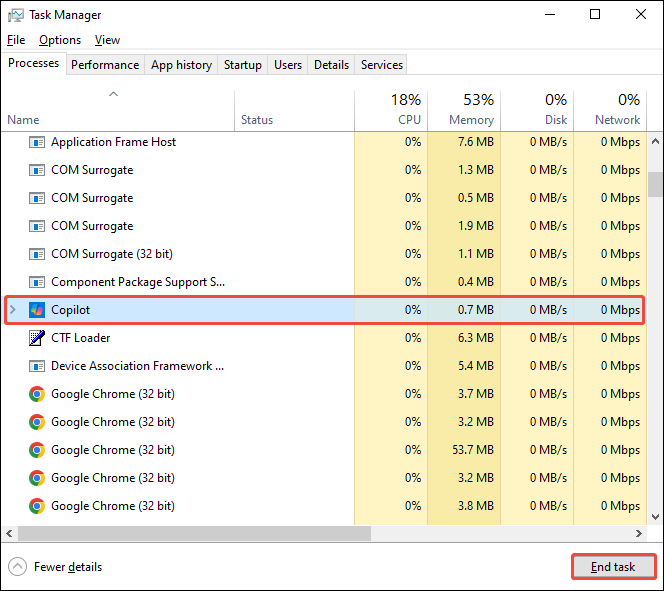This screenshot has height=591, width=664.
Task: Click the Chrome icon beside 3.7 MB row
Action: [37, 394]
